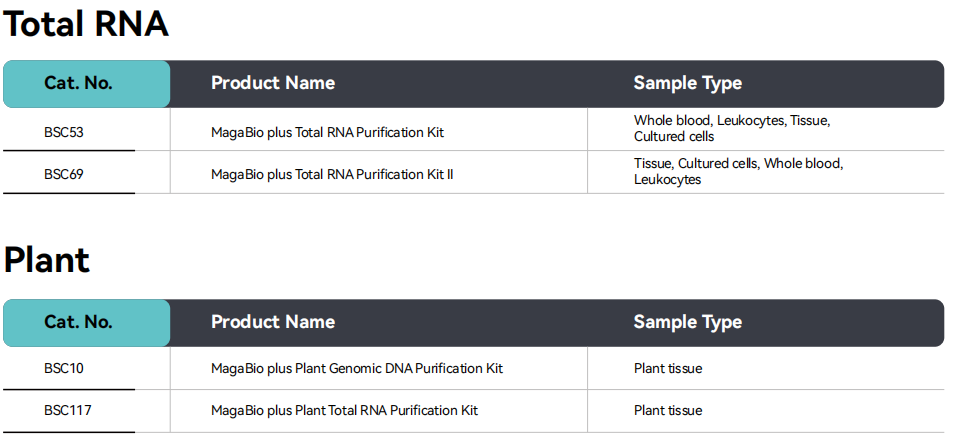Select catalog number BSC10
Viewport: 963px width, 448px height.
coord(64,368)
